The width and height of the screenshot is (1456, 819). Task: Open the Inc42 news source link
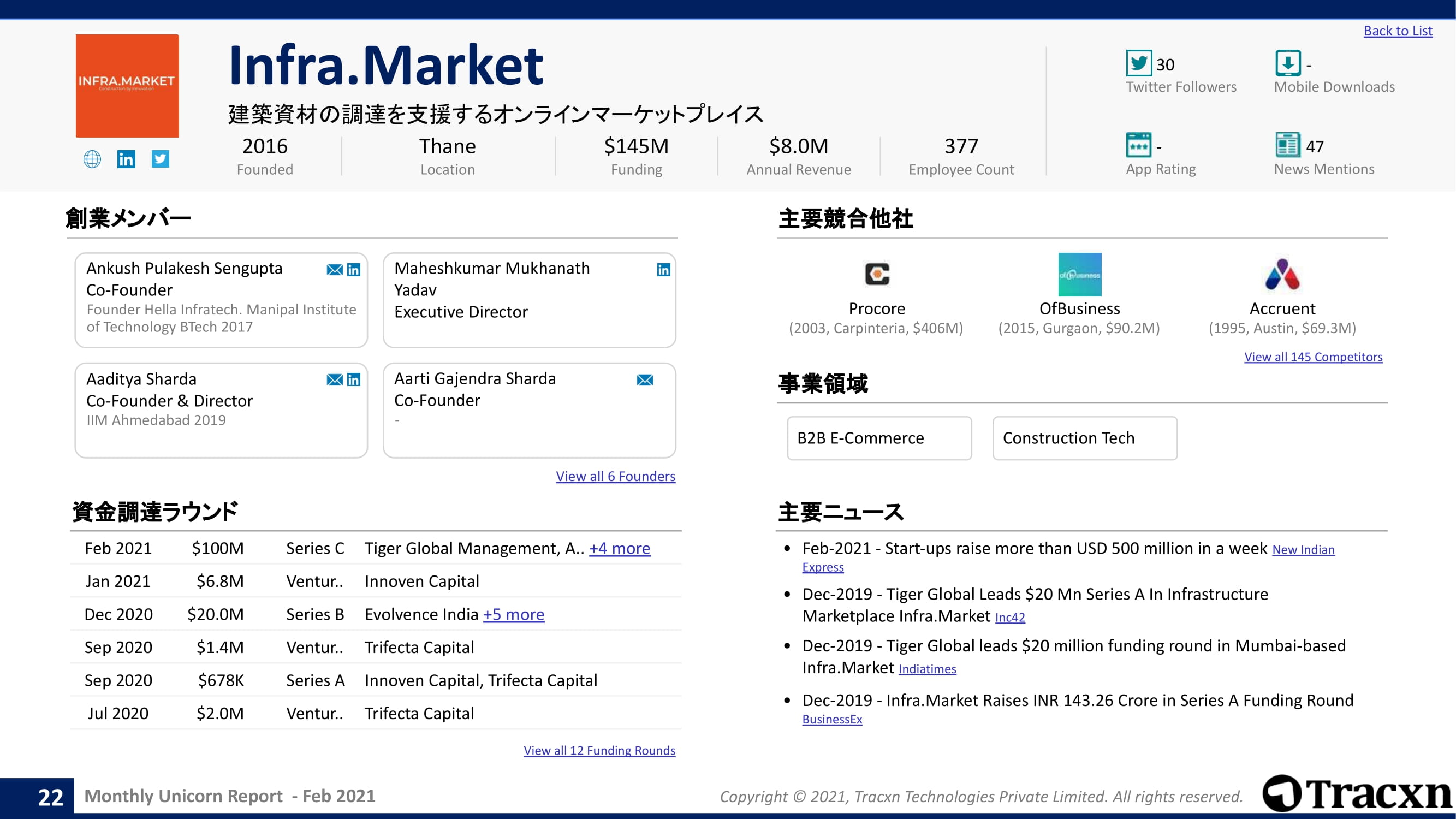1009,617
